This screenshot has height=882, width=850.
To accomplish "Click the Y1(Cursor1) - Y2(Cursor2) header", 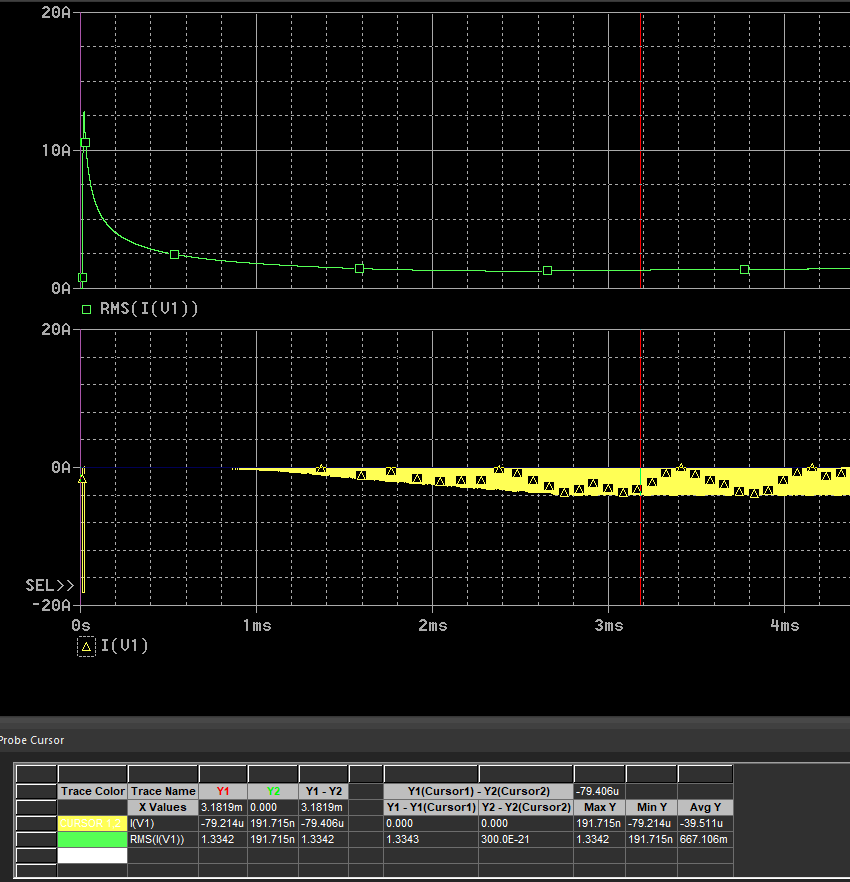I will point(479,791).
